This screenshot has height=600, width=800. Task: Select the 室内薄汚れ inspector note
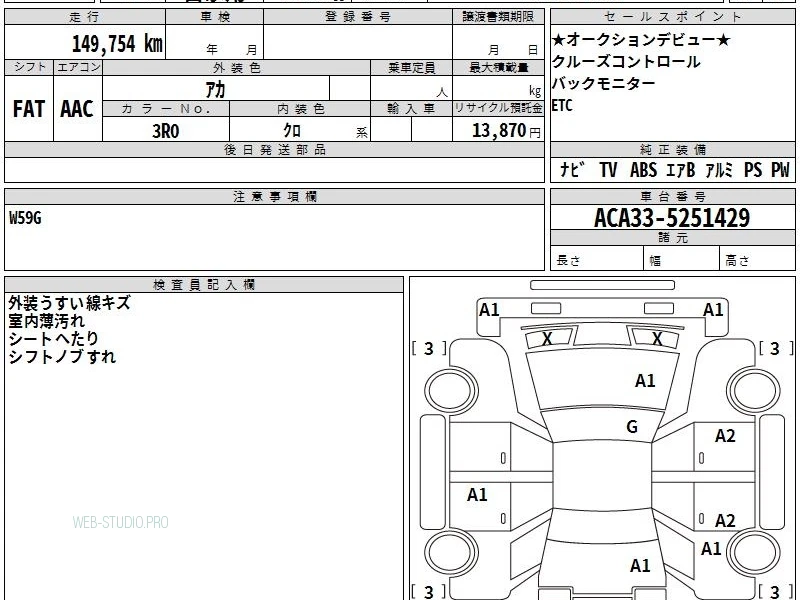coord(46,321)
